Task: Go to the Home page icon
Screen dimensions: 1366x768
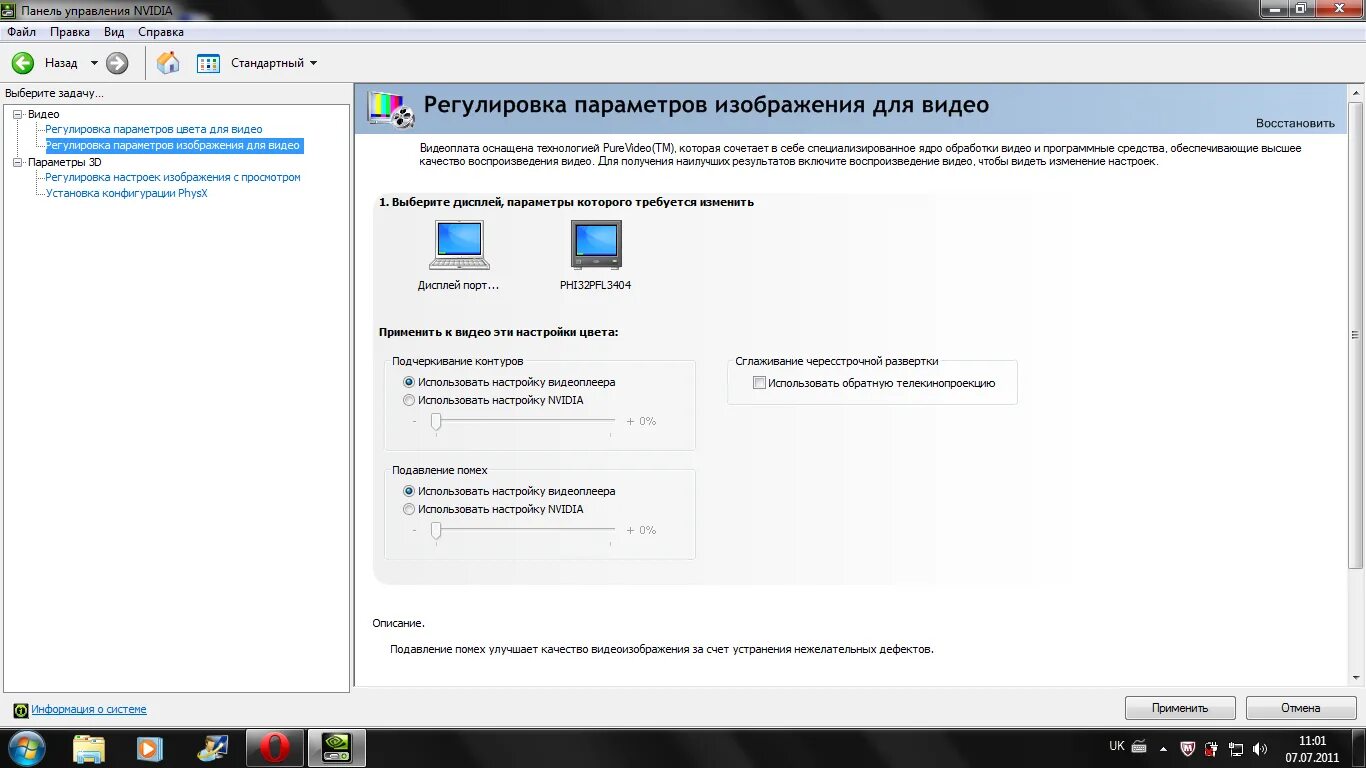Action: pos(168,63)
